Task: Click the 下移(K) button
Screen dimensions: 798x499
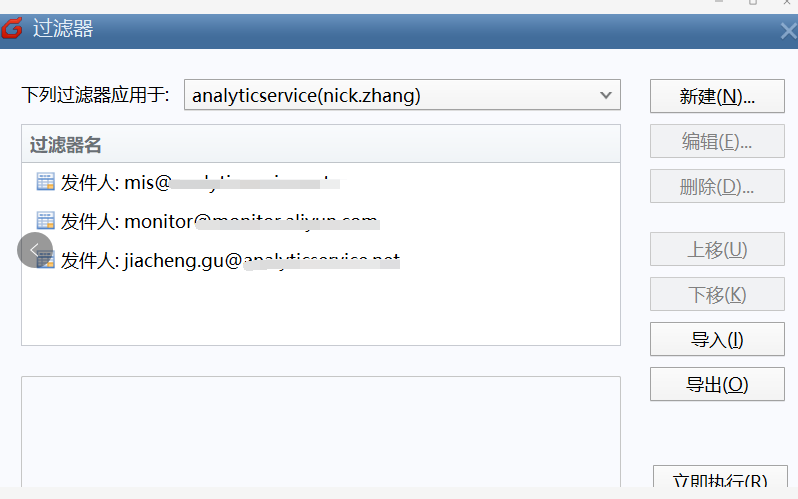Action: click(x=717, y=294)
